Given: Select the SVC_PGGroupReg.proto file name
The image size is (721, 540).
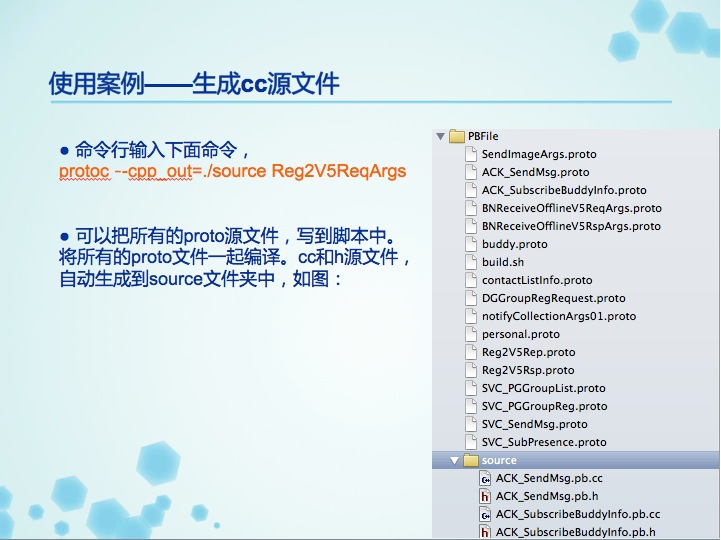Looking at the screenshot, I should click(544, 406).
